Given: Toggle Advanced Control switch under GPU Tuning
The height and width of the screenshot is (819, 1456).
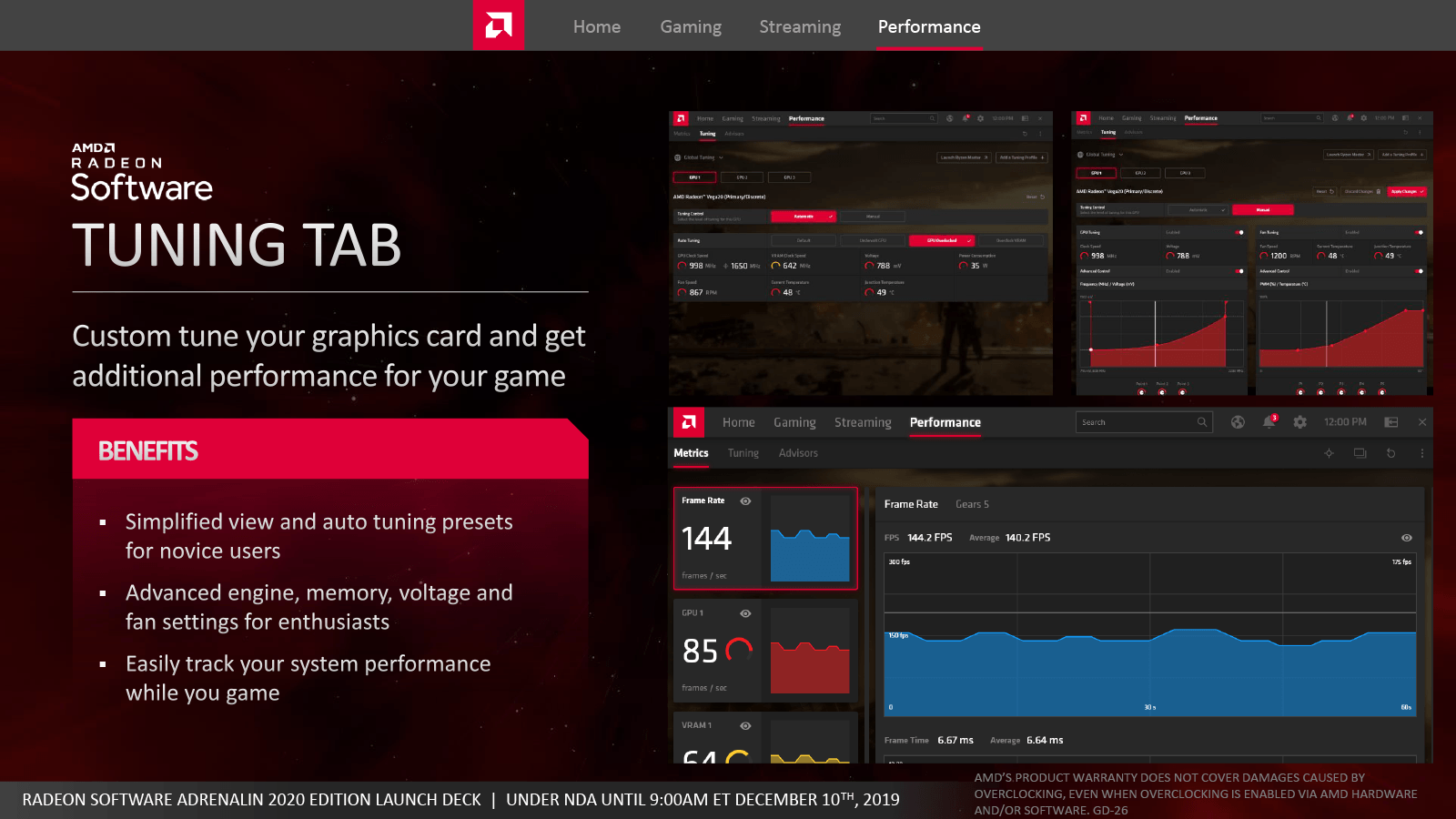Looking at the screenshot, I should pos(1239,271).
